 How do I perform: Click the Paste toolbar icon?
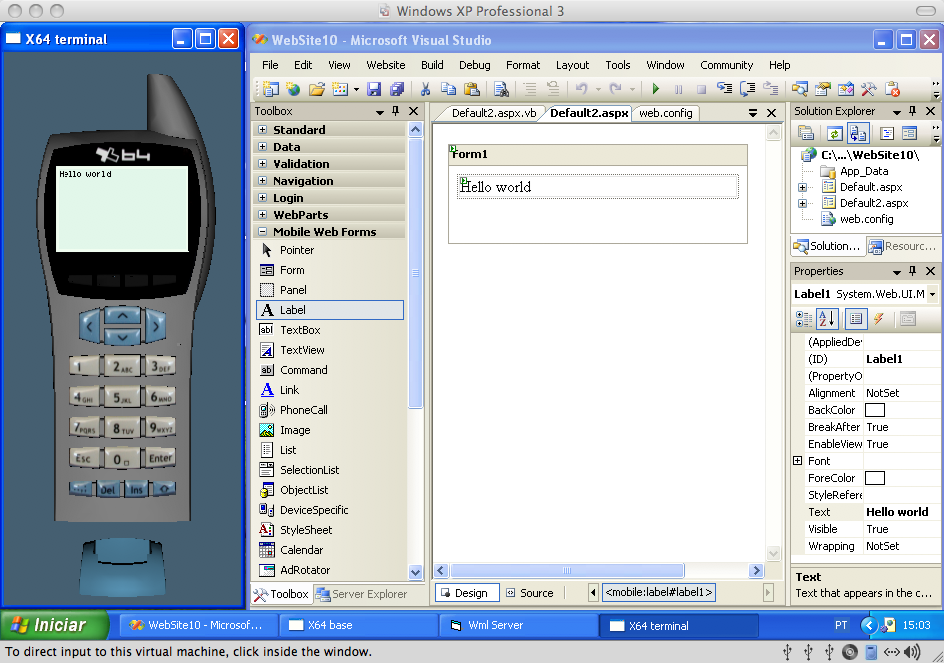471,89
